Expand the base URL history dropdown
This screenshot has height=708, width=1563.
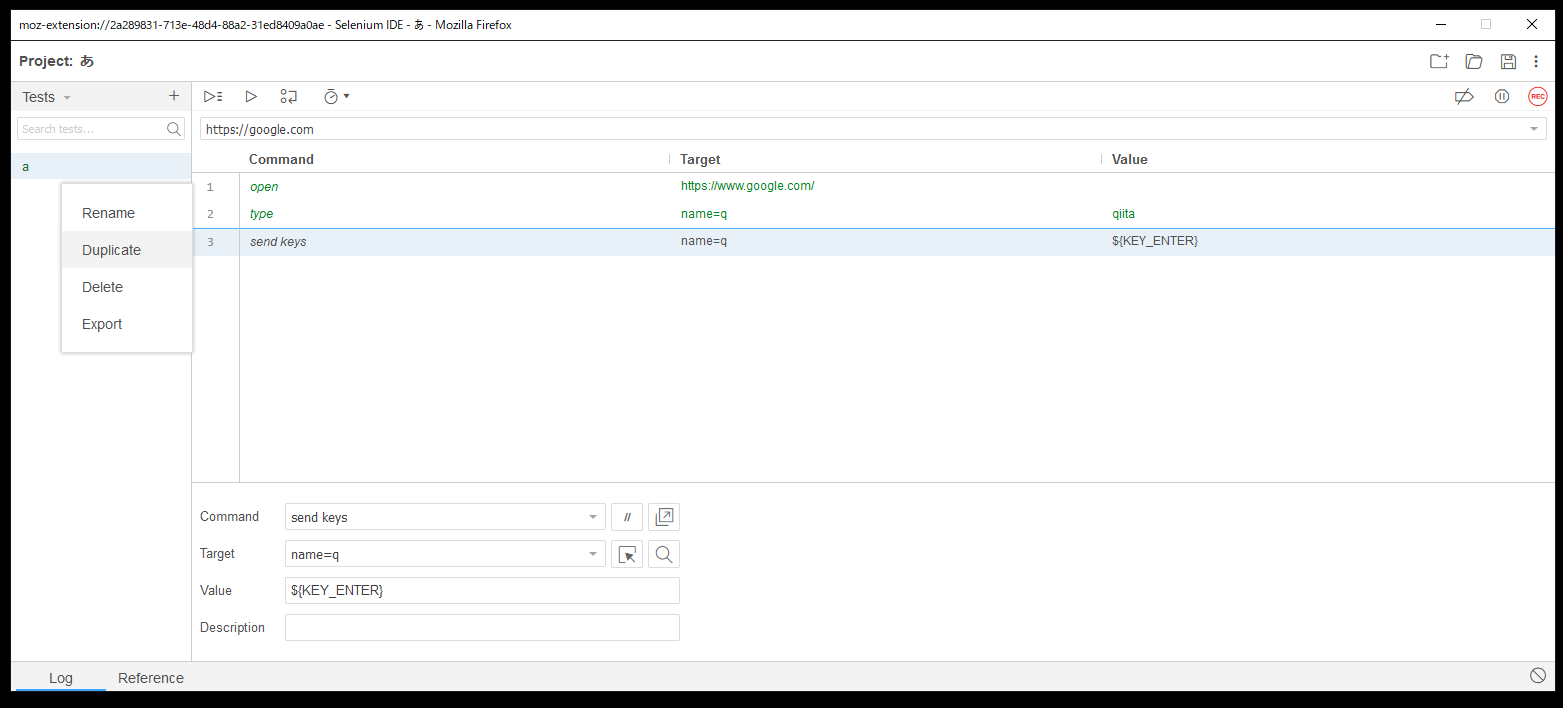point(1534,129)
